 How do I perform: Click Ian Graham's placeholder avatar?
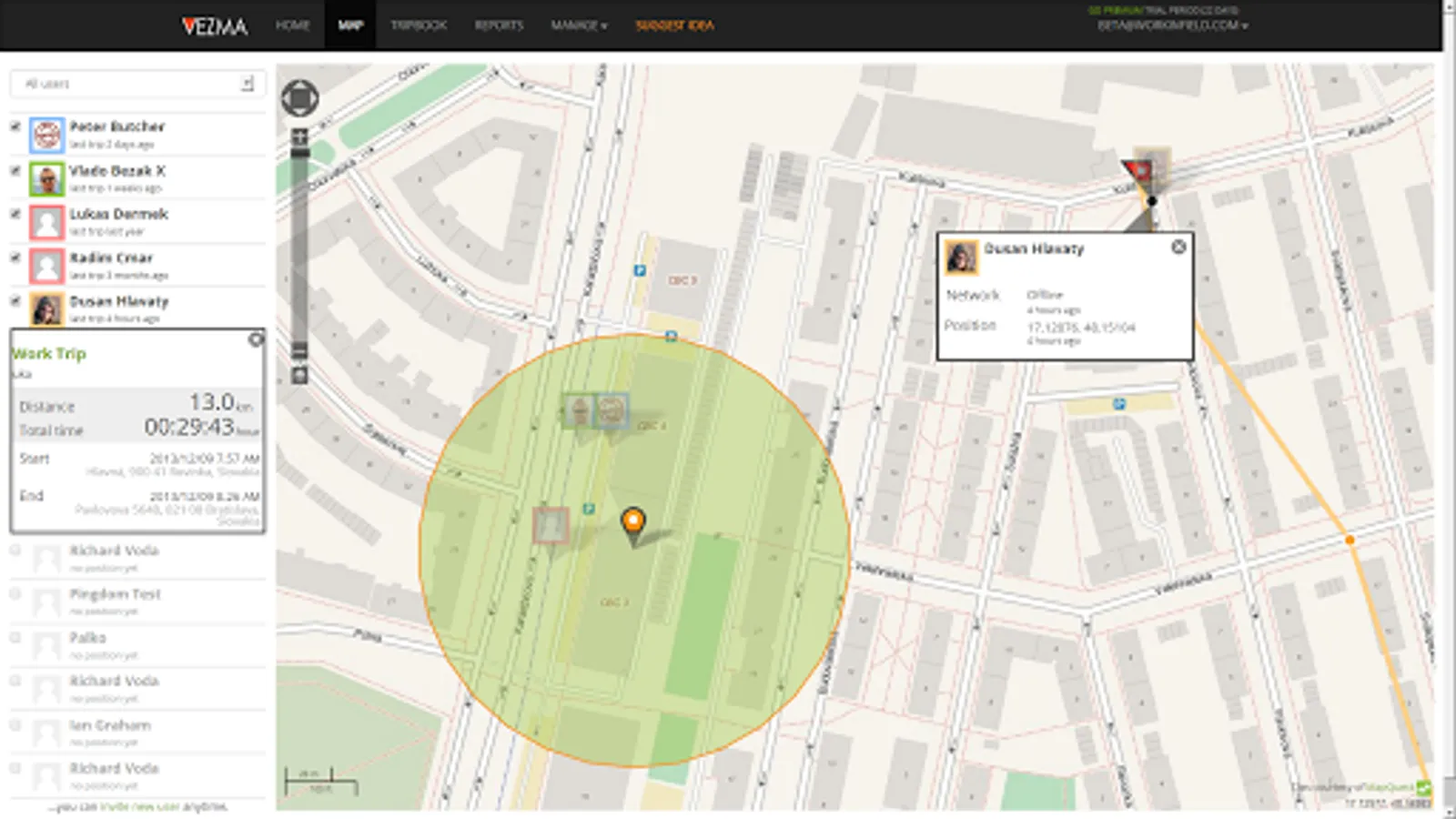[x=46, y=733]
